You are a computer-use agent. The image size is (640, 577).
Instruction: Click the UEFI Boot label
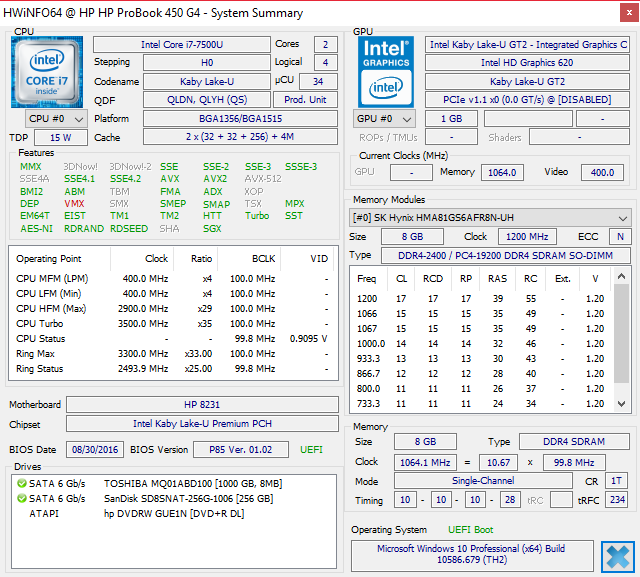coord(471,530)
